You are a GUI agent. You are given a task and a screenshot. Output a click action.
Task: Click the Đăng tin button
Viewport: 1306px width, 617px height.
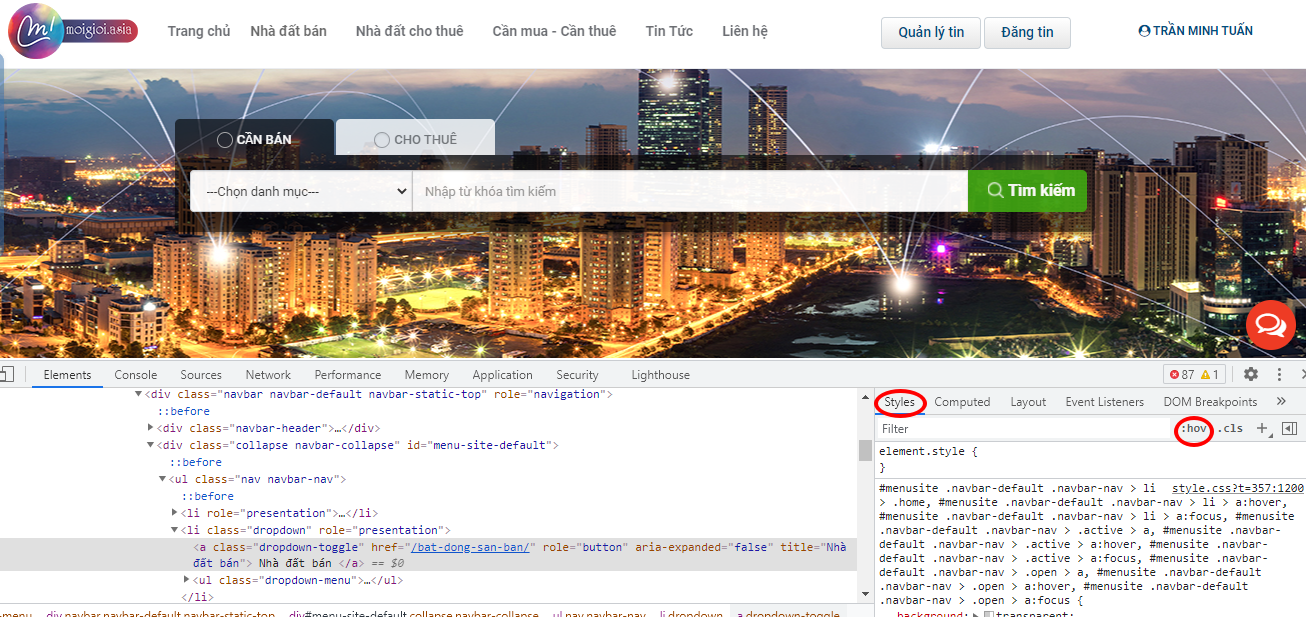(x=1027, y=32)
